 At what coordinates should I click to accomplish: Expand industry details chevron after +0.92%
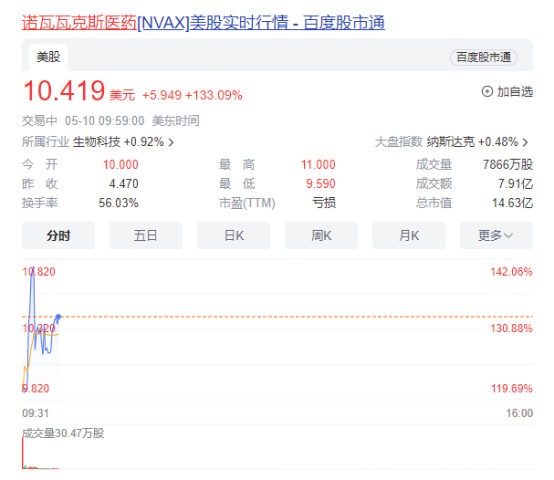coord(171,142)
